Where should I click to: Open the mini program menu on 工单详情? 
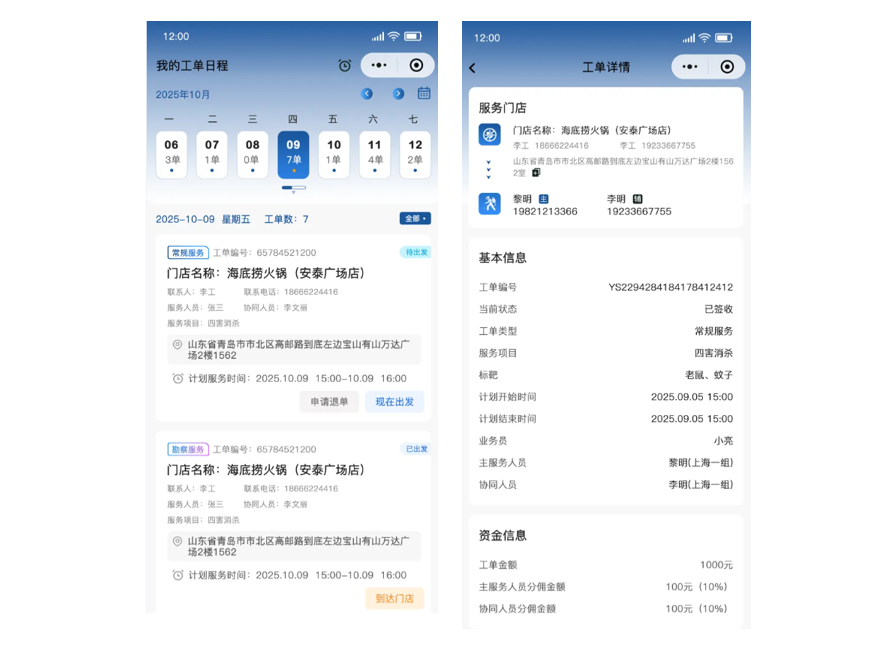689,67
